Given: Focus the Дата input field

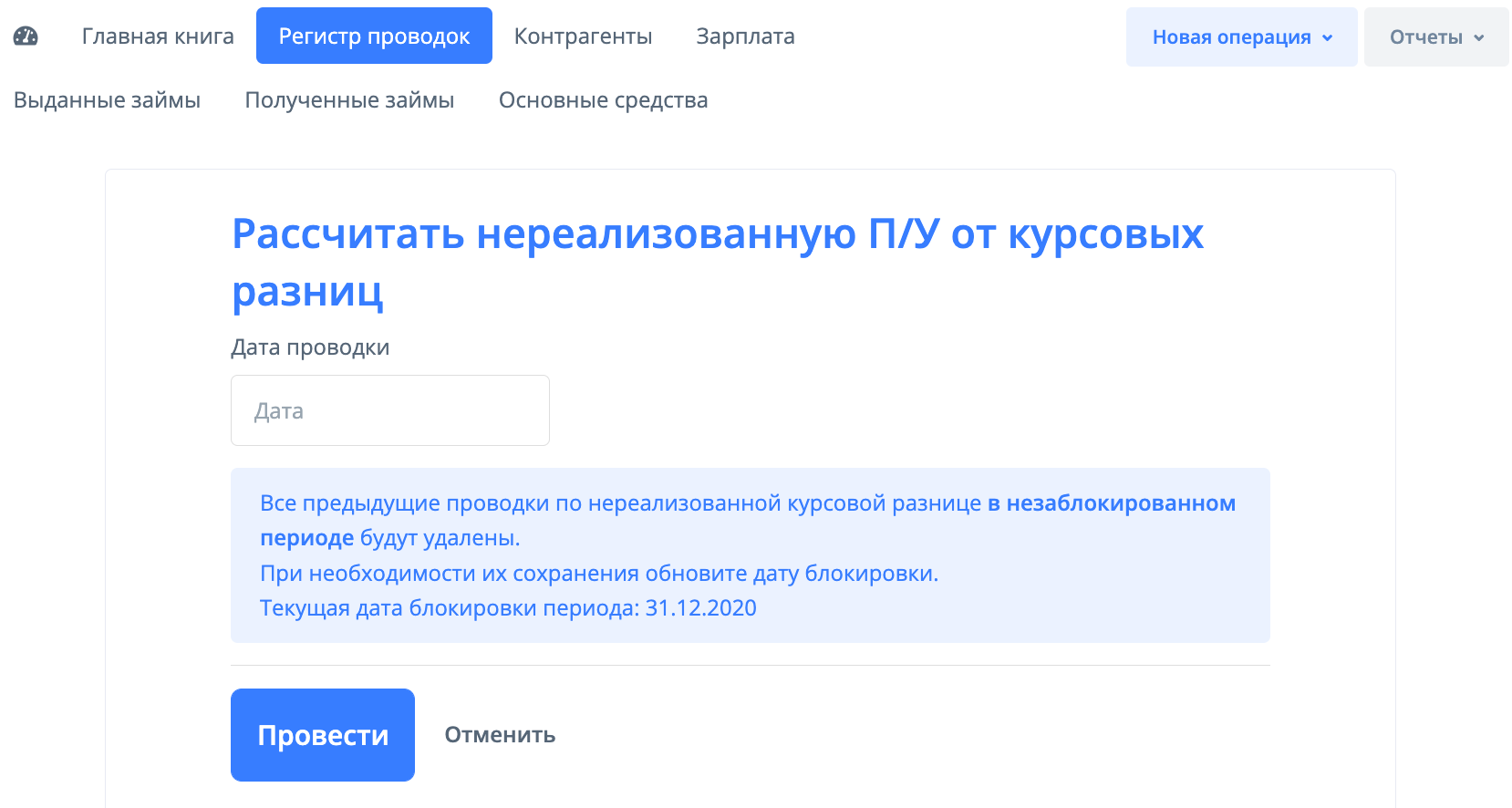Looking at the screenshot, I should click(x=390, y=410).
